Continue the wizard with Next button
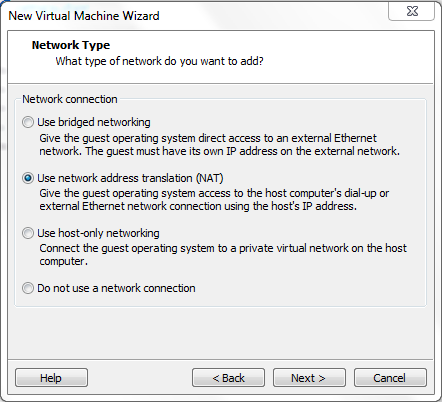442x402 pixels. (309, 378)
